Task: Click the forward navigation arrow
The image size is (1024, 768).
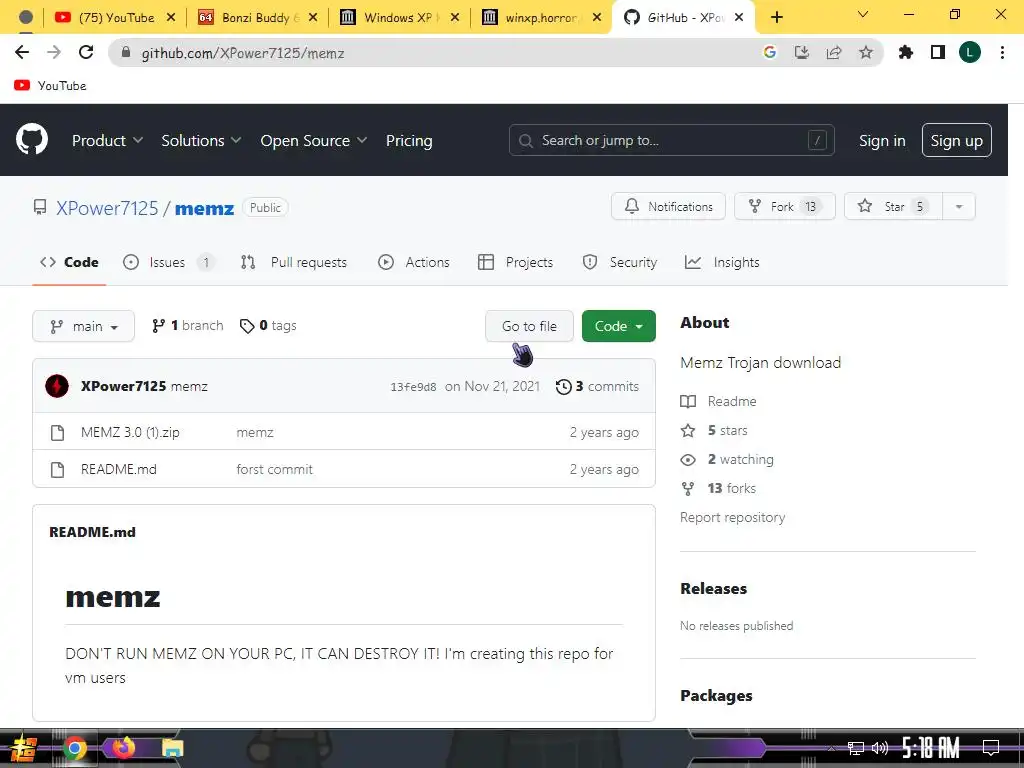Action: (x=54, y=52)
